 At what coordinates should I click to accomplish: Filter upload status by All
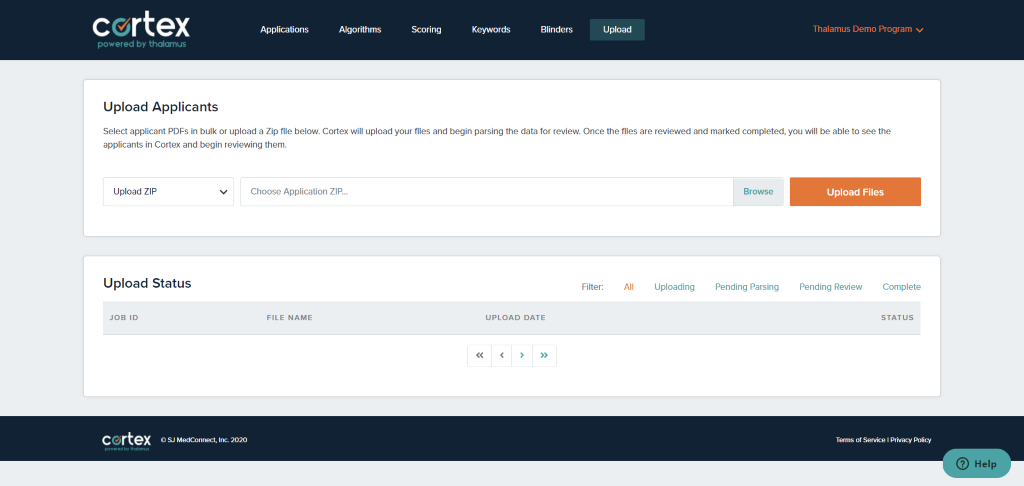(x=628, y=287)
